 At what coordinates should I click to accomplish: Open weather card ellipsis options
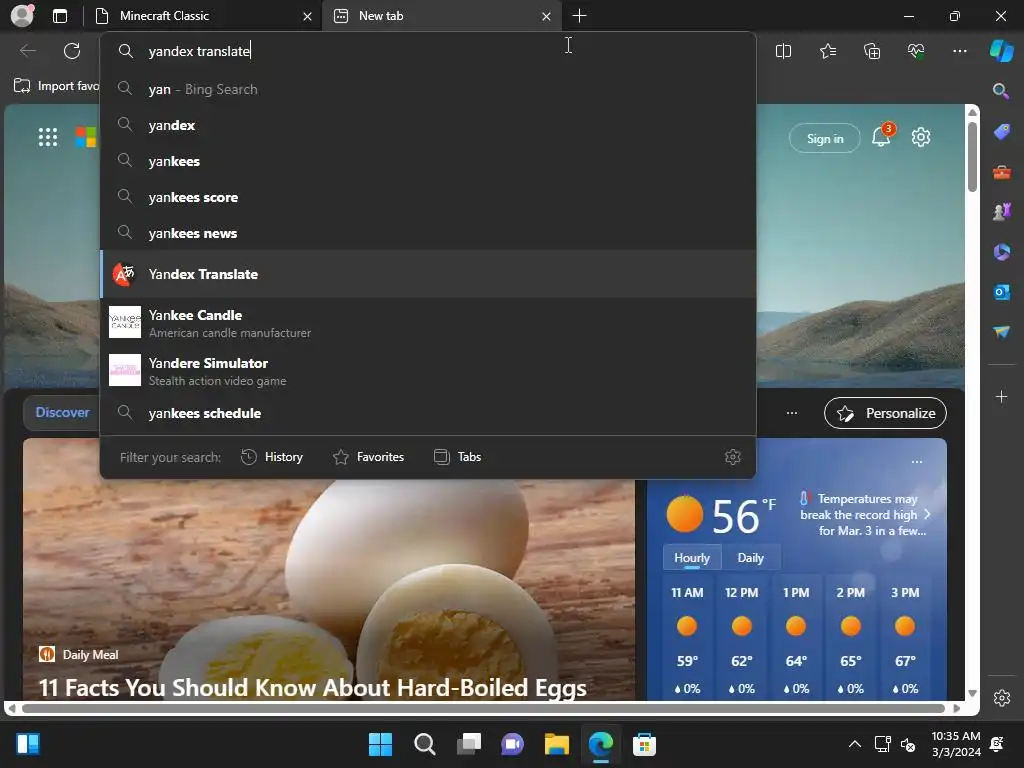(916, 462)
